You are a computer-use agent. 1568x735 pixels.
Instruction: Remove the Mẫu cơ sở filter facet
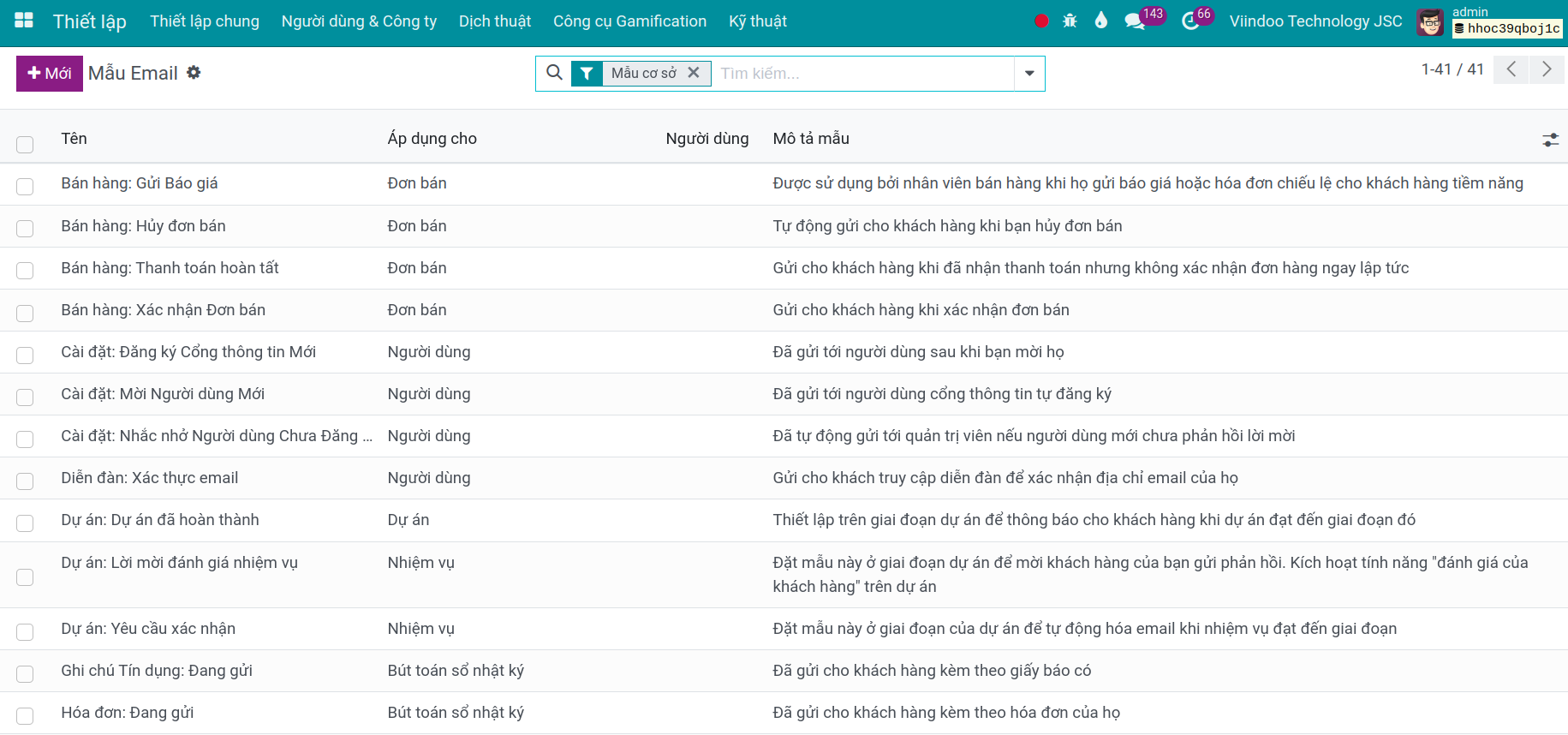coord(694,73)
